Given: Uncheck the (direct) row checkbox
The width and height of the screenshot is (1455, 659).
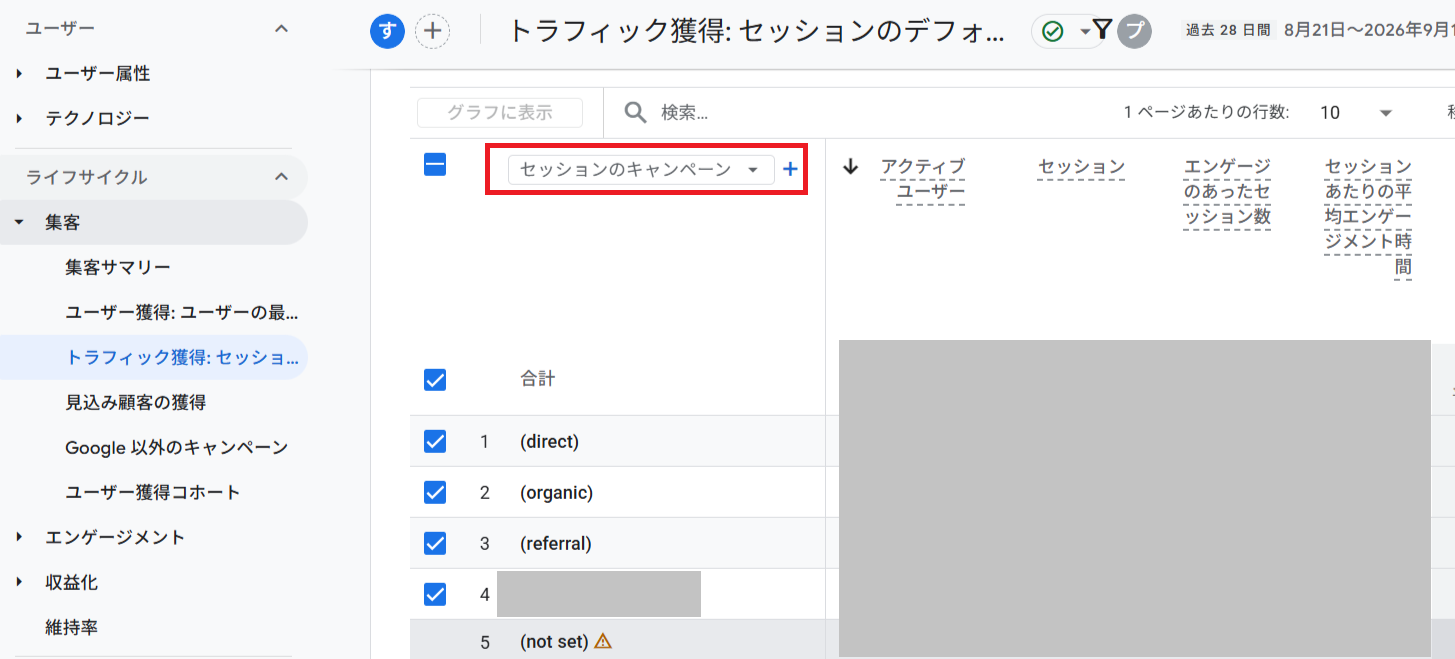Looking at the screenshot, I should click(x=435, y=441).
